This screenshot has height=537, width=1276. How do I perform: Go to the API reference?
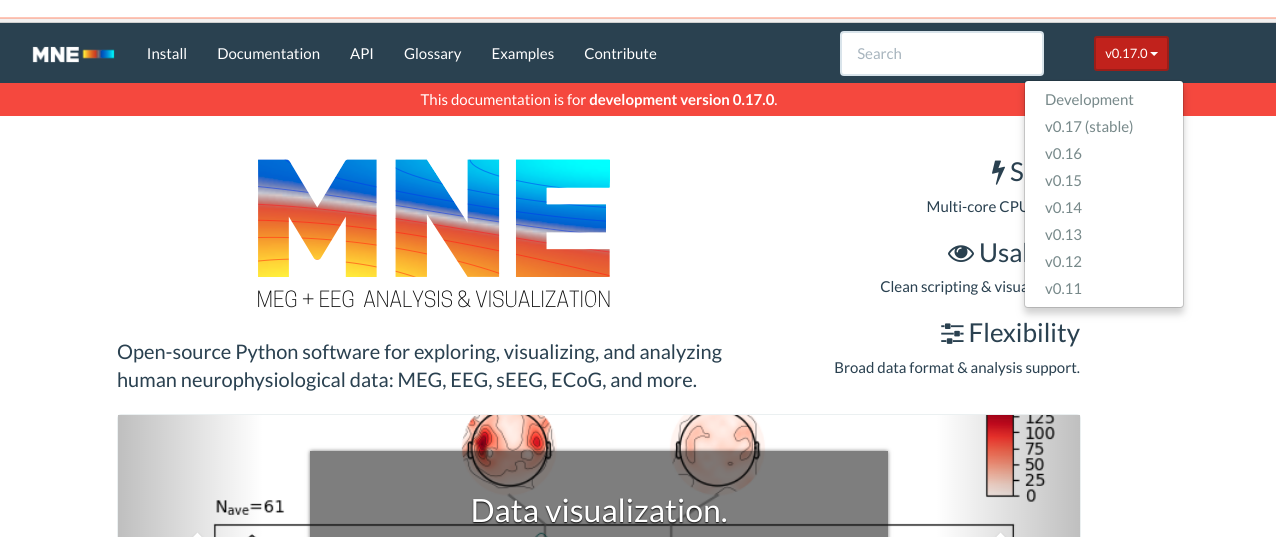[x=362, y=54]
